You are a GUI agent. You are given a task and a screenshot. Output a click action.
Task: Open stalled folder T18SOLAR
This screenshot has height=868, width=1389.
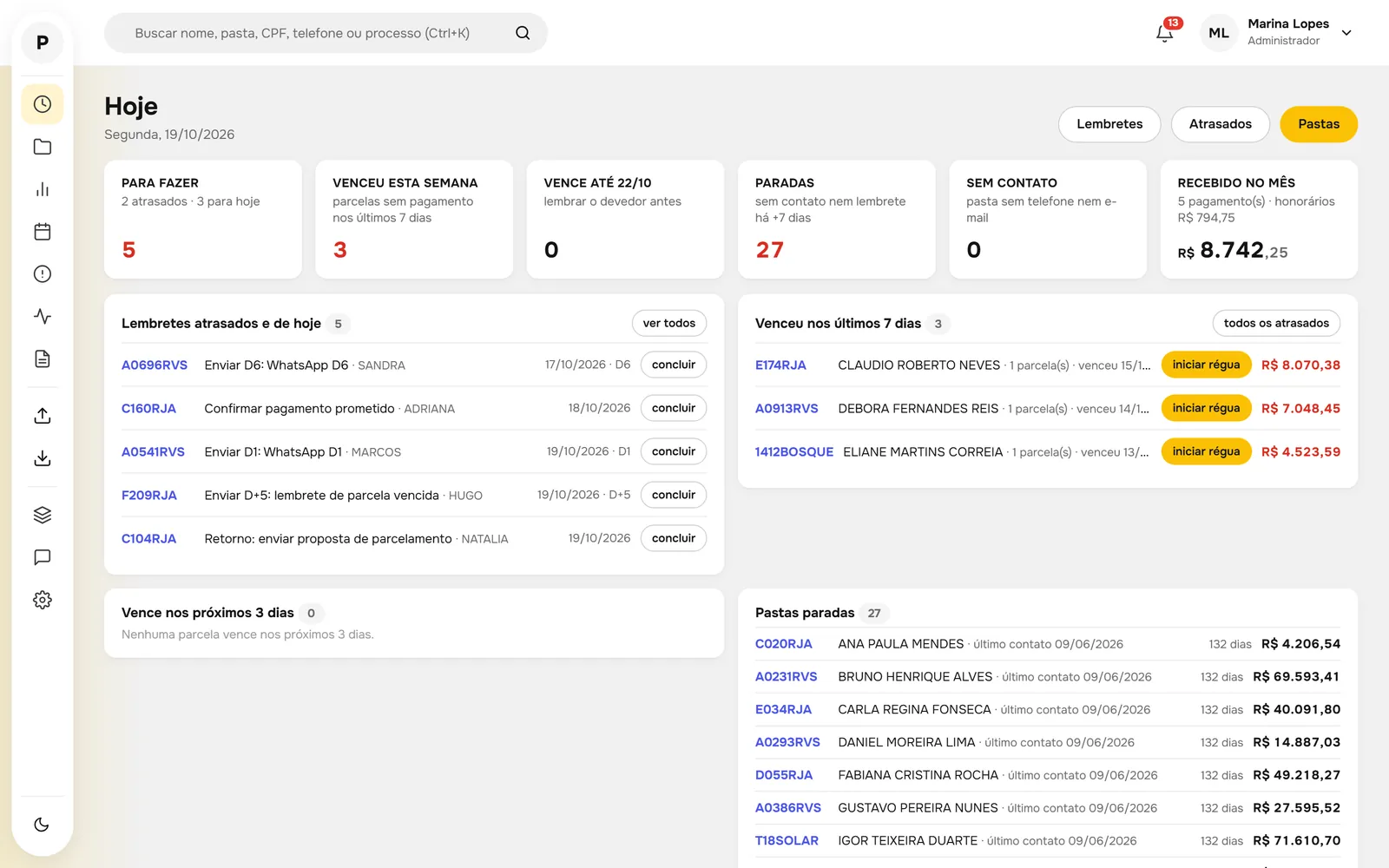pyautogui.click(x=787, y=840)
